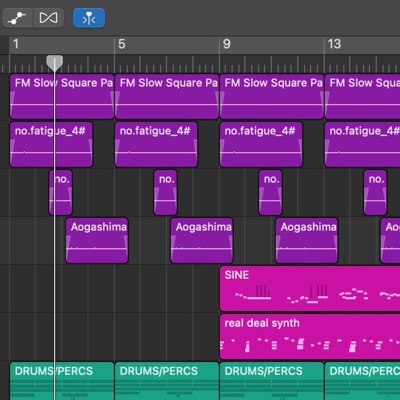This screenshot has height=400, width=400.
Task: Select the DRUMS/PERC region at bar 13
Action: (x=363, y=381)
